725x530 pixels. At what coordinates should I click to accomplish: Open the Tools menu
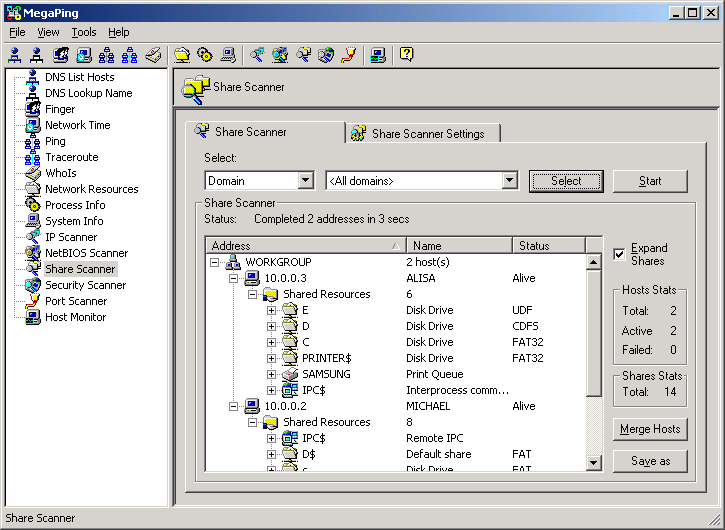(84, 32)
